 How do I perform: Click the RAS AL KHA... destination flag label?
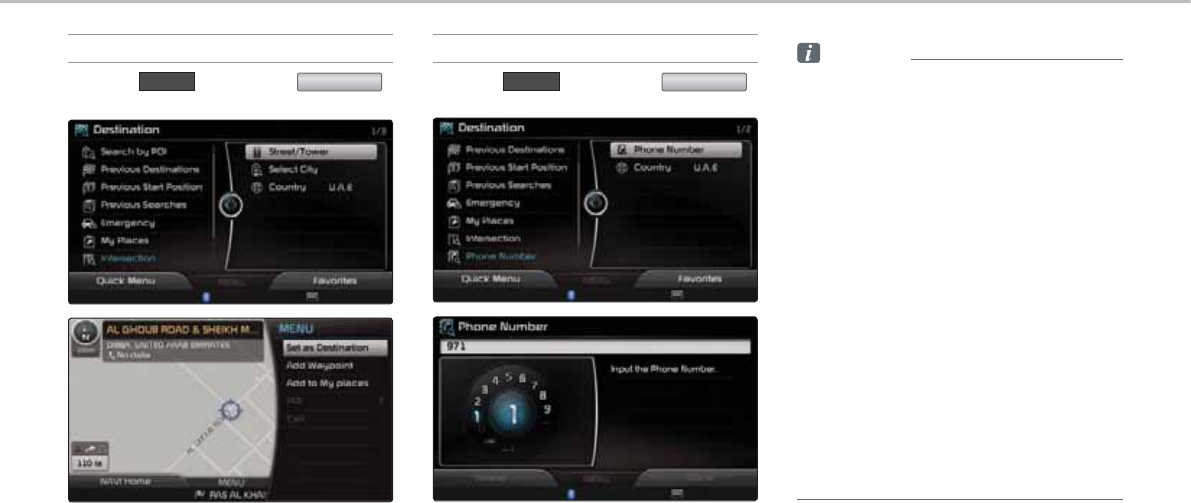(x=233, y=495)
